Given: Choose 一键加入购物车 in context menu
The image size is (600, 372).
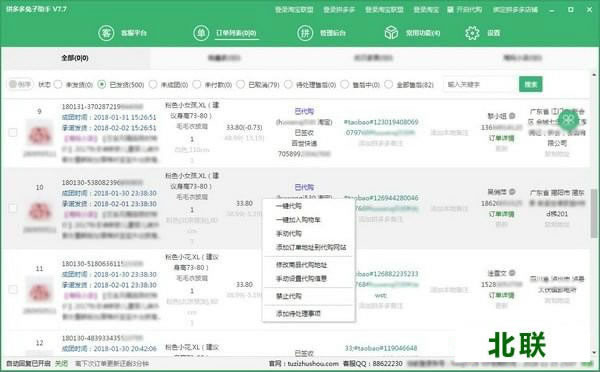Looking at the screenshot, I should coord(298,220).
